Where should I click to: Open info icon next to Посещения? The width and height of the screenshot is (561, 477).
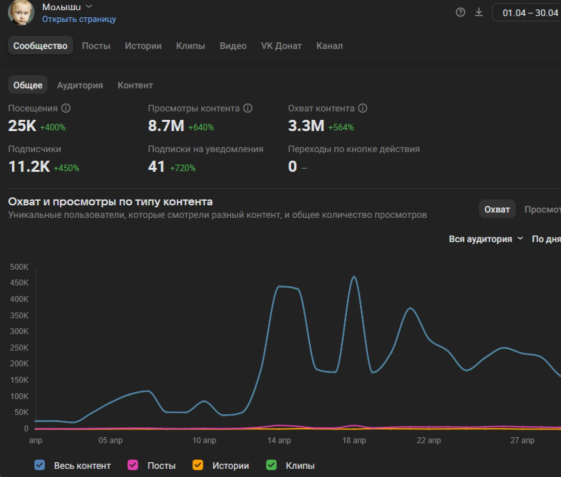(x=66, y=108)
